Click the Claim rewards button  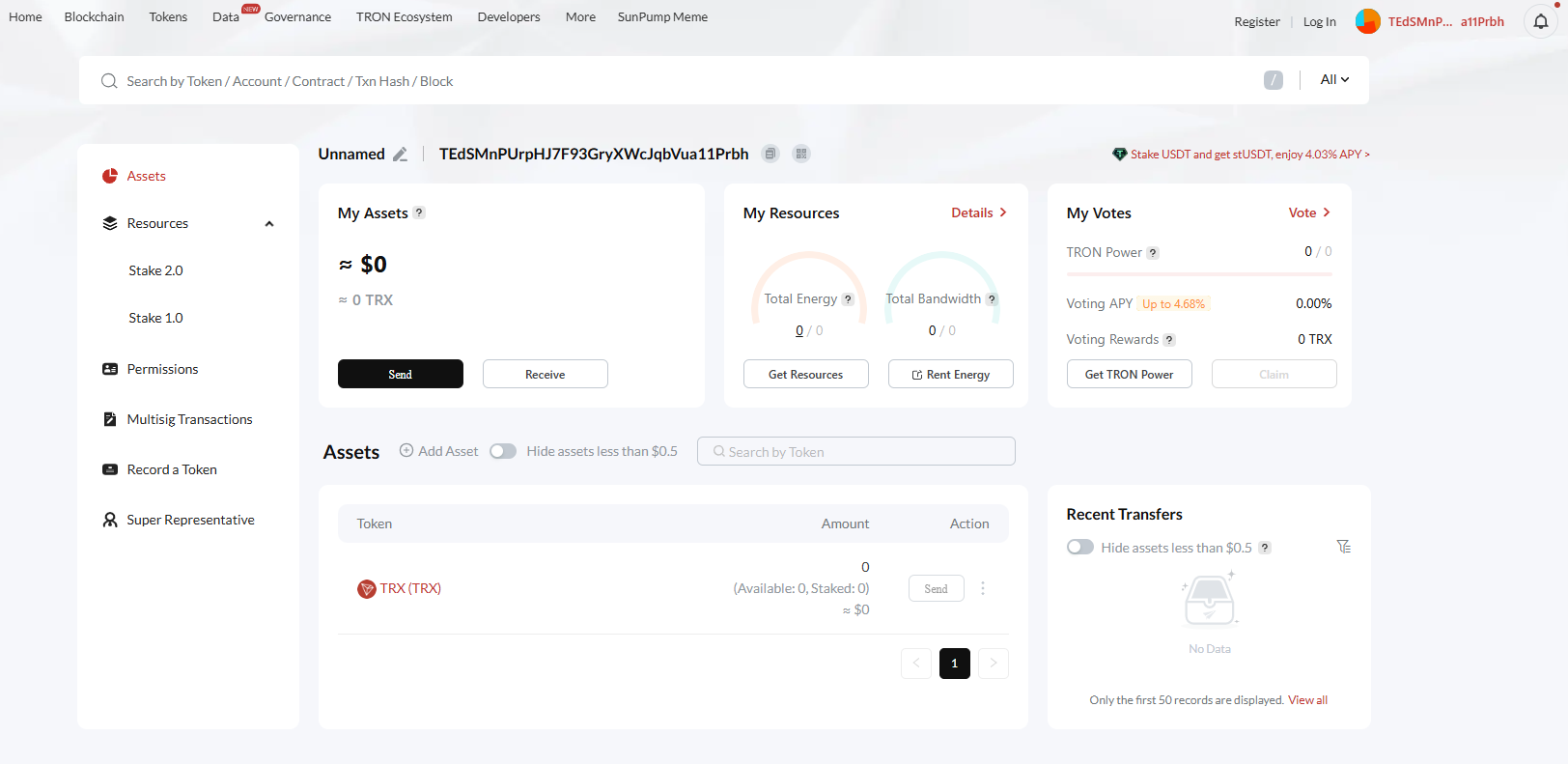coord(1274,374)
